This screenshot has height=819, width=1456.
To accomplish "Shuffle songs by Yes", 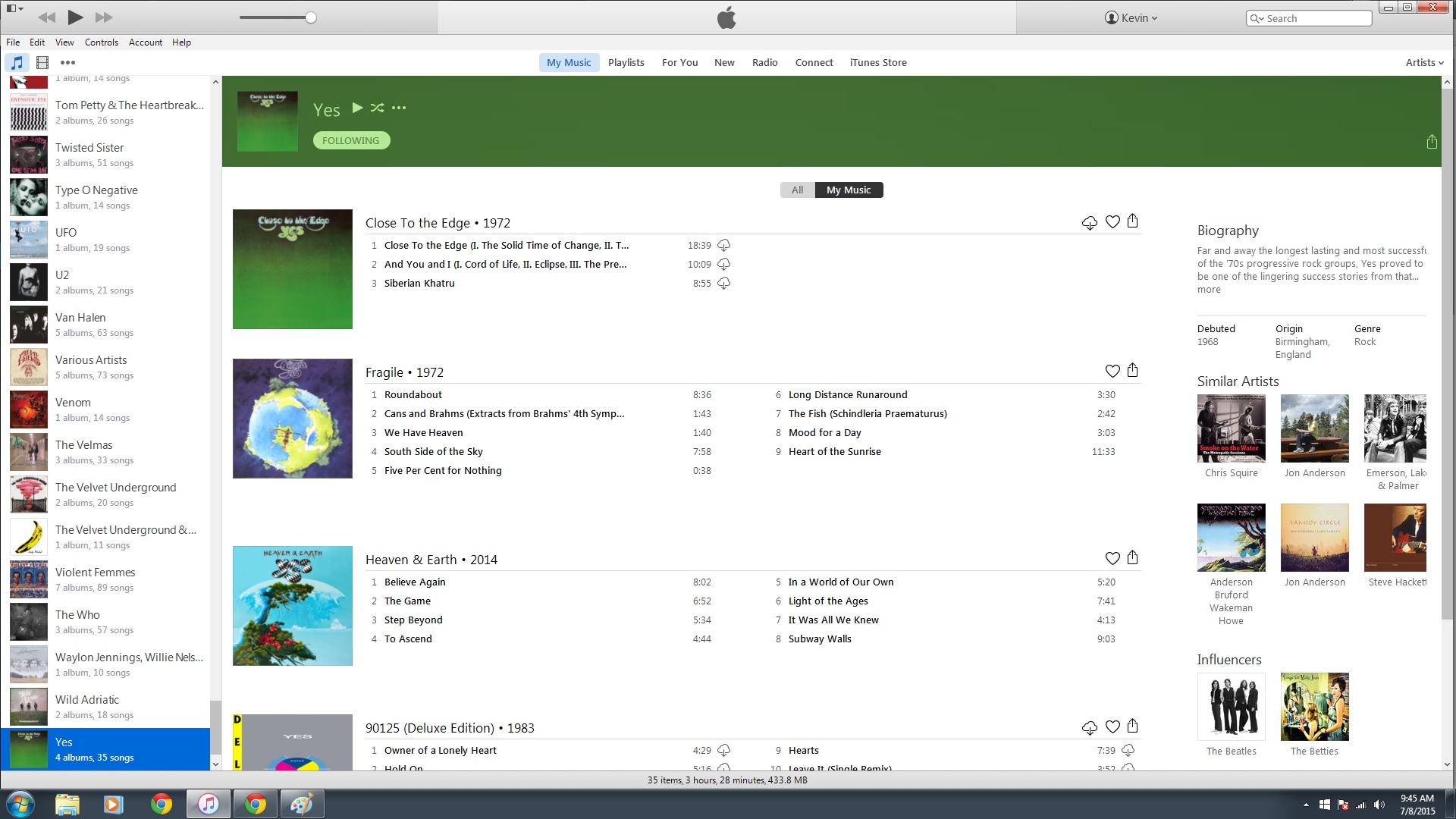I will [x=377, y=108].
